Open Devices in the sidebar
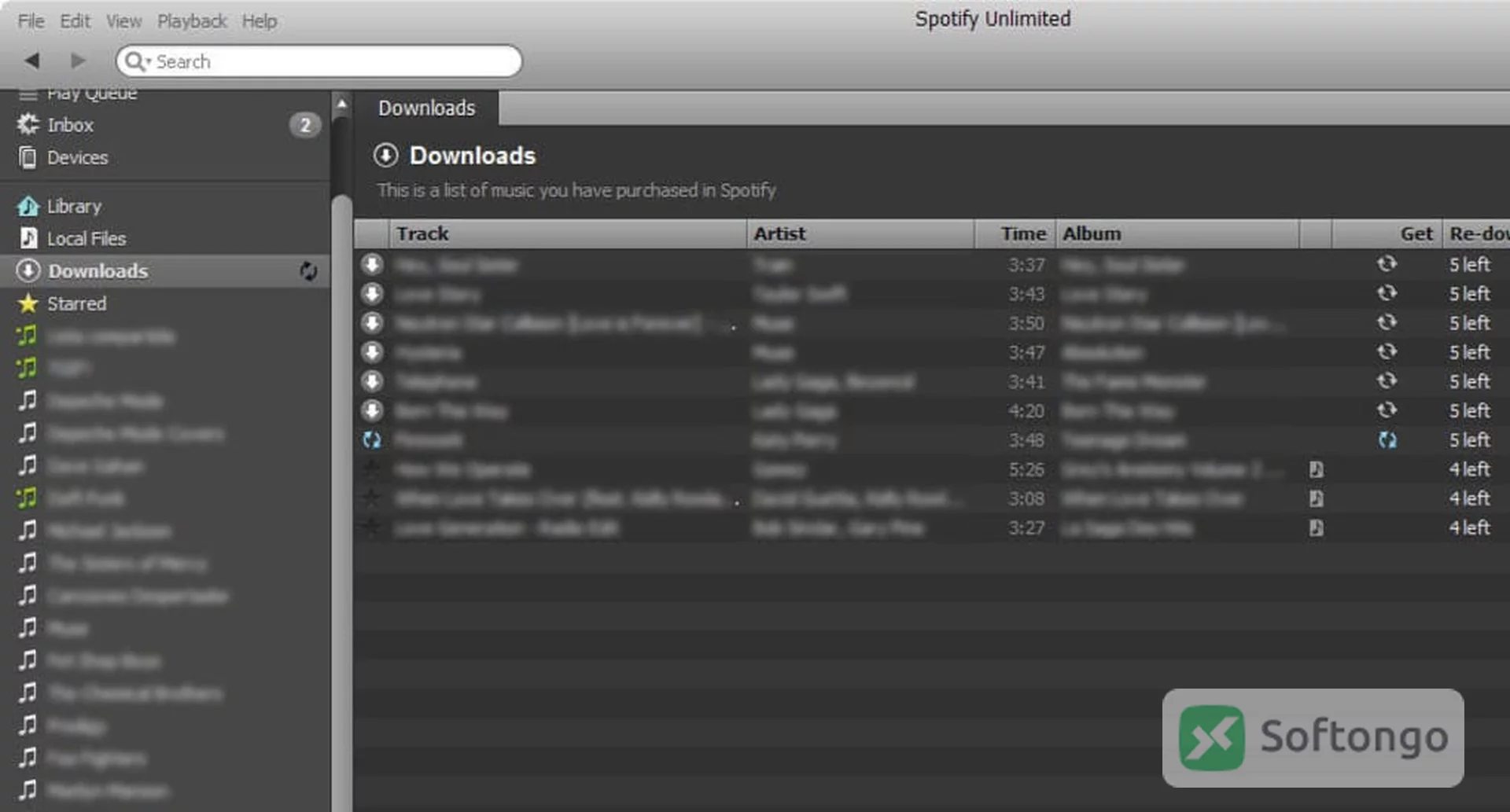 (x=76, y=158)
